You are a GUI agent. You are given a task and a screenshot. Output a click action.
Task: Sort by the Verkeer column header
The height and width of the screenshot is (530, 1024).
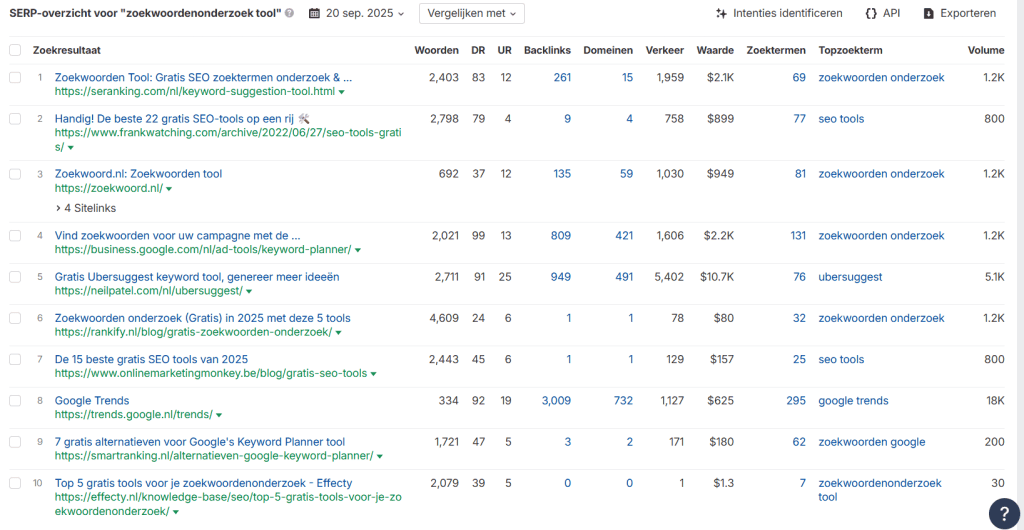(x=664, y=50)
